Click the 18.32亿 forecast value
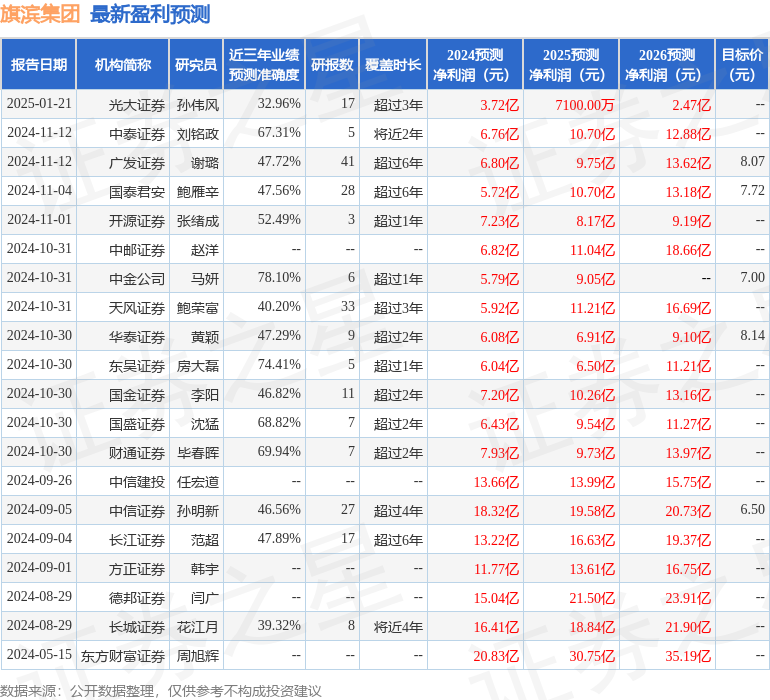Screen dimensions: 770x700 click(496, 510)
